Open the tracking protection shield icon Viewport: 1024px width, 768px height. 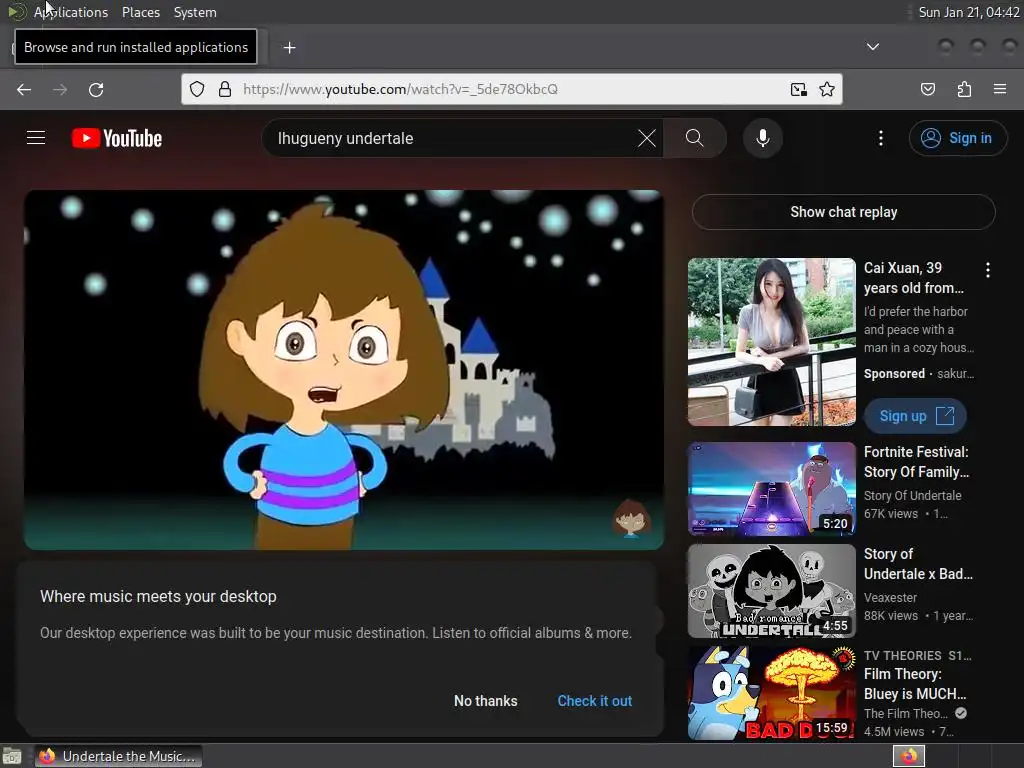197,89
